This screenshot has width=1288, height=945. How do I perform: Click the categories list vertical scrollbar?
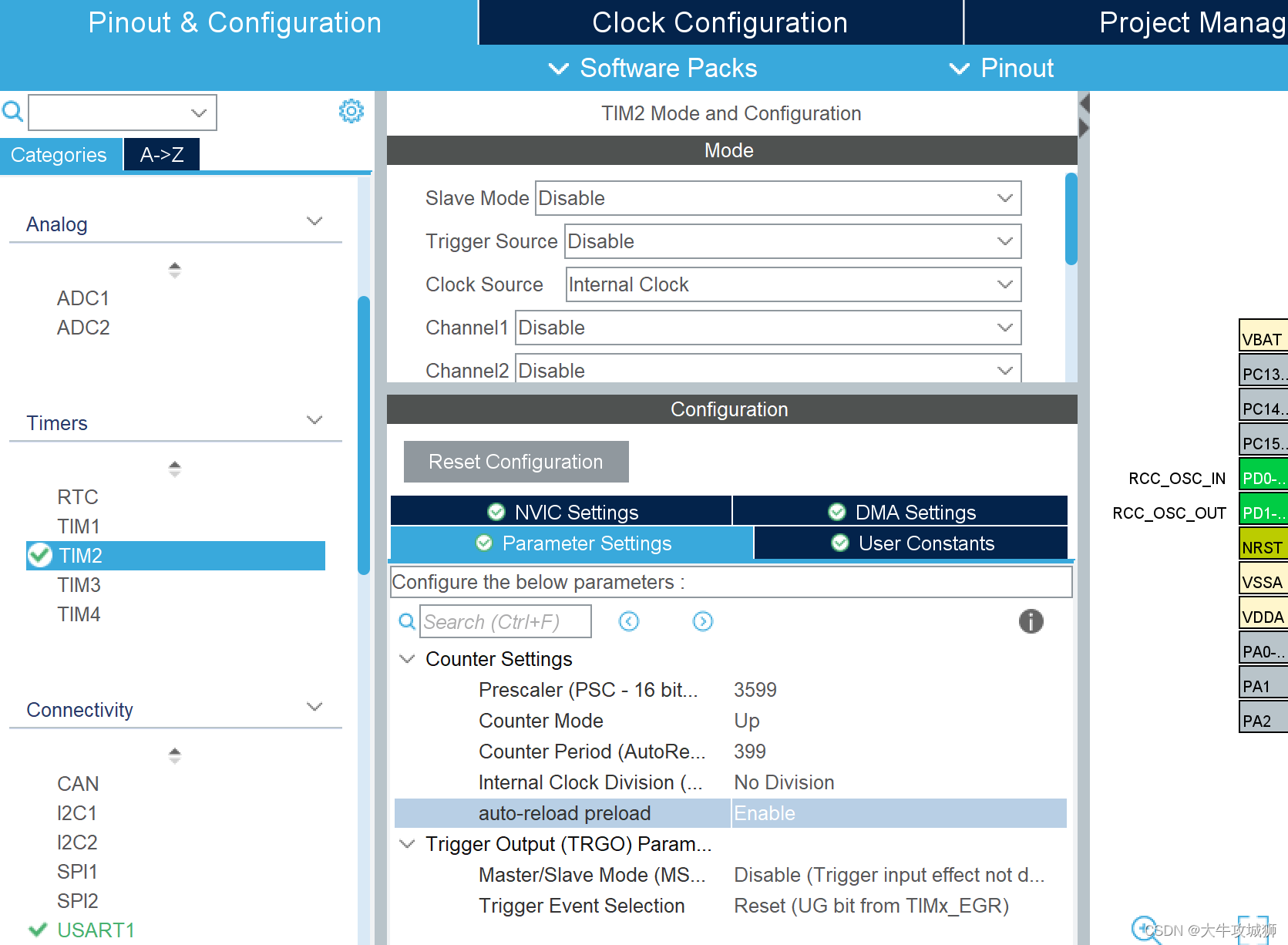click(364, 436)
